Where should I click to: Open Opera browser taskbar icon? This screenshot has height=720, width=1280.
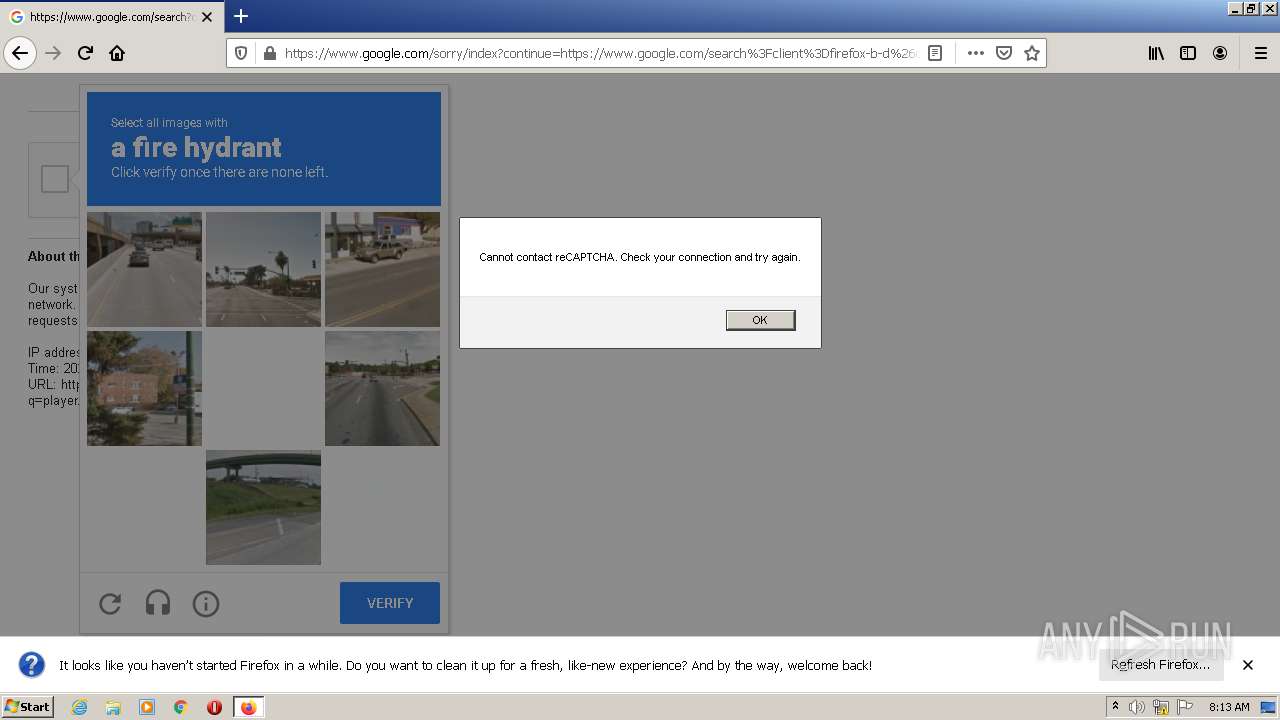214,707
